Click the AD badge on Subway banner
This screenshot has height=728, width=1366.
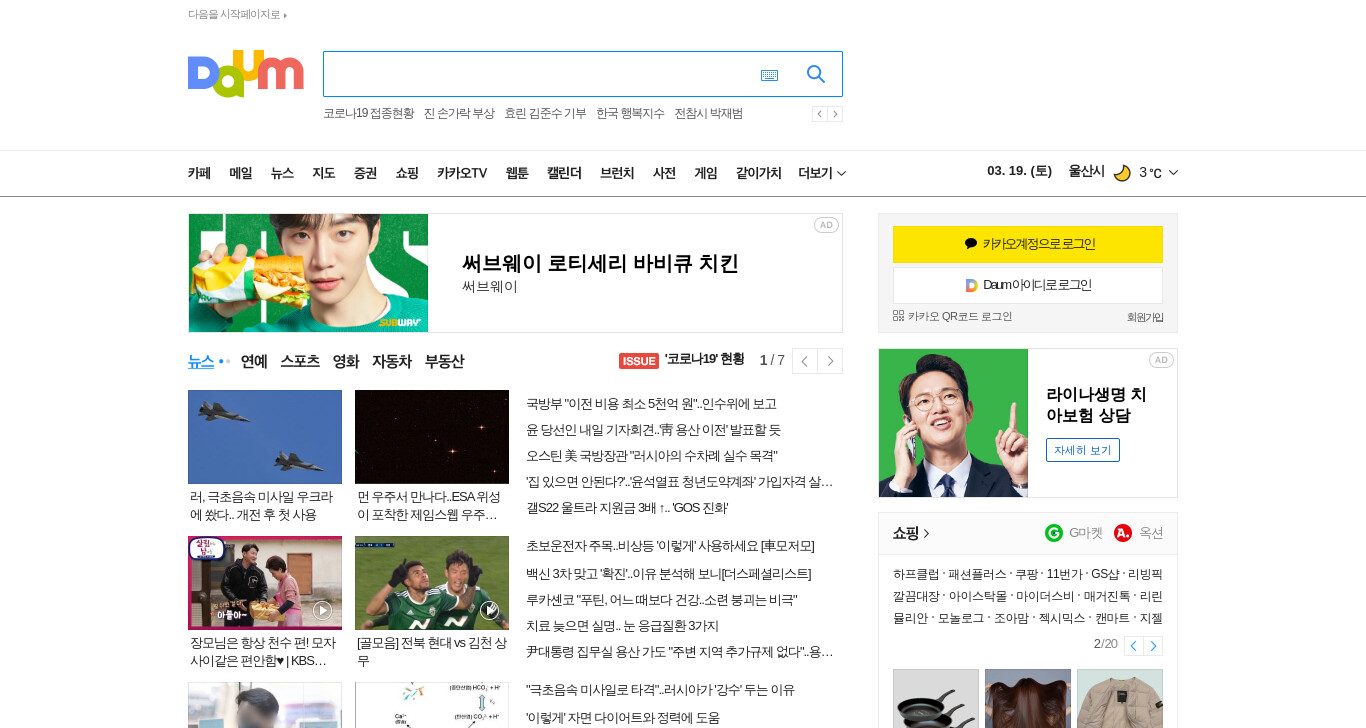(x=826, y=225)
